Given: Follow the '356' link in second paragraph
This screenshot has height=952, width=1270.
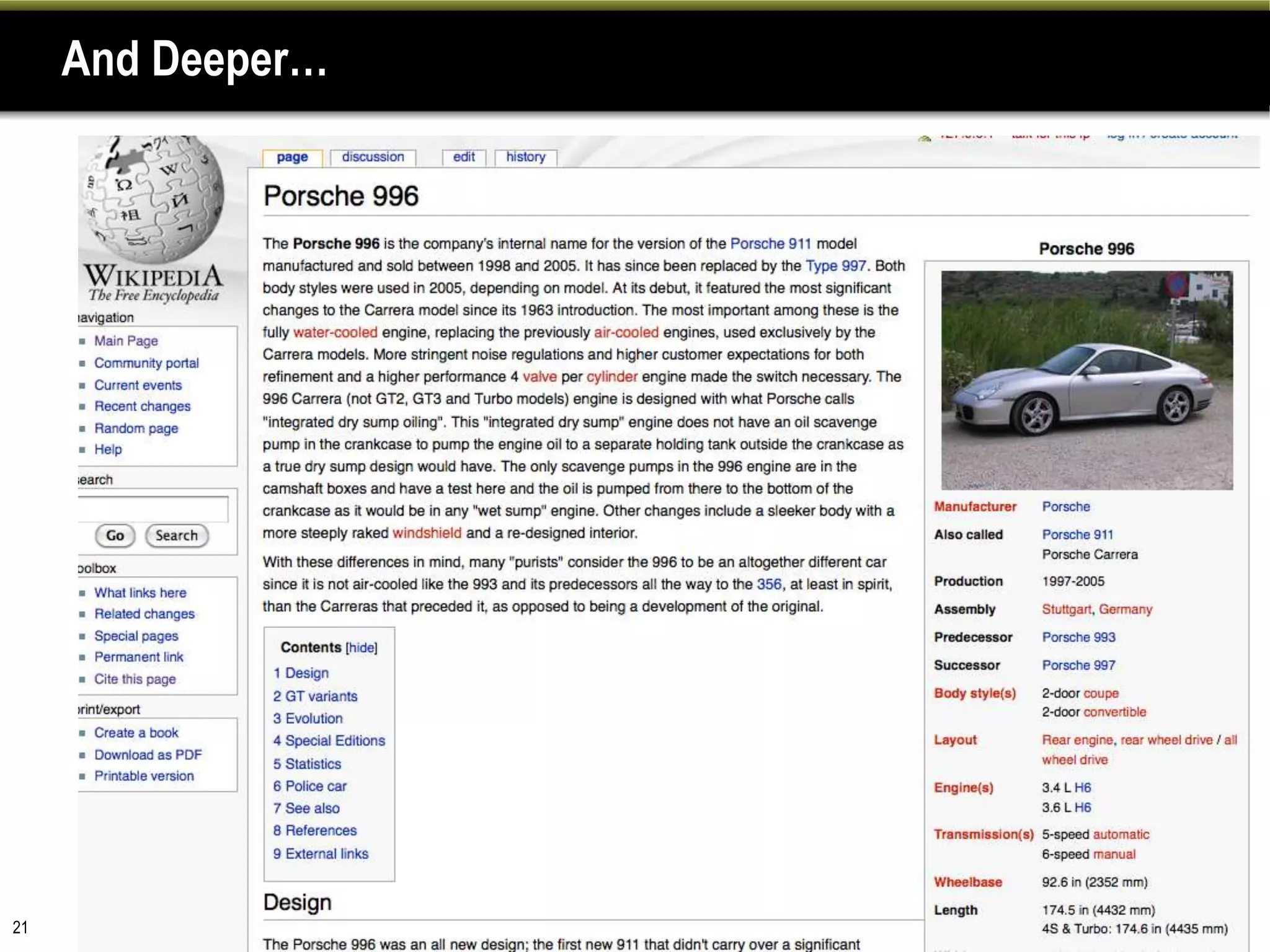Looking at the screenshot, I should tap(769, 584).
